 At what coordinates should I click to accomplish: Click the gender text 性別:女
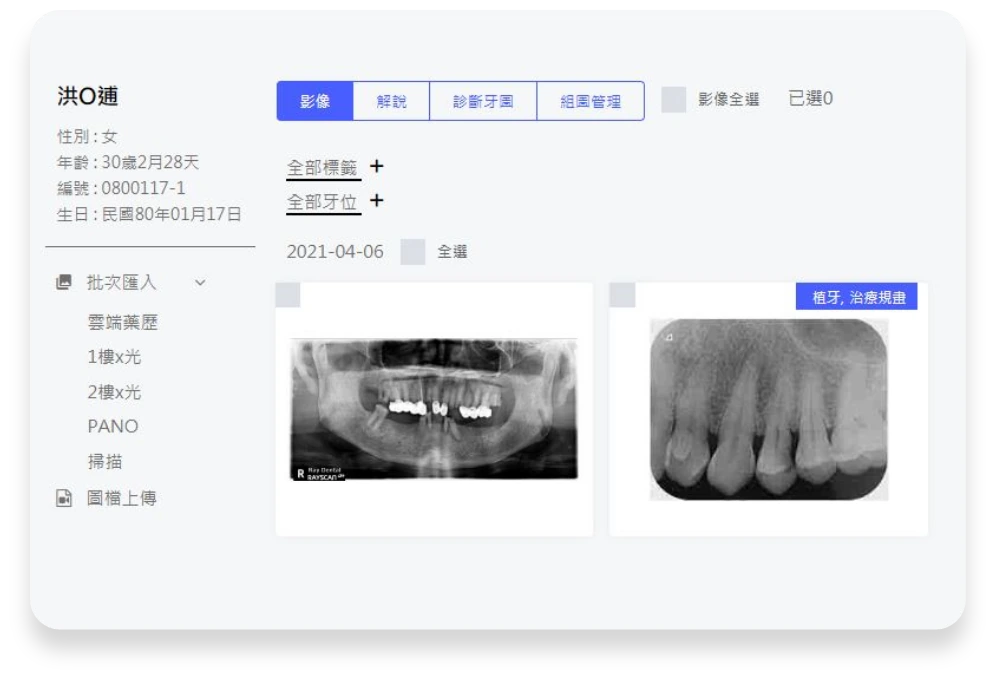click(87, 136)
